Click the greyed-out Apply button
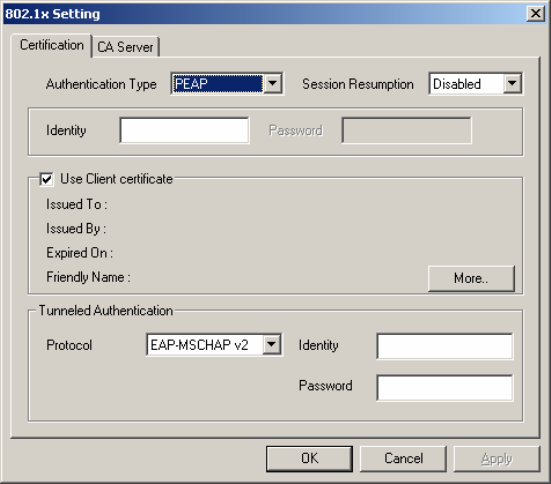 pyautogui.click(x=497, y=459)
